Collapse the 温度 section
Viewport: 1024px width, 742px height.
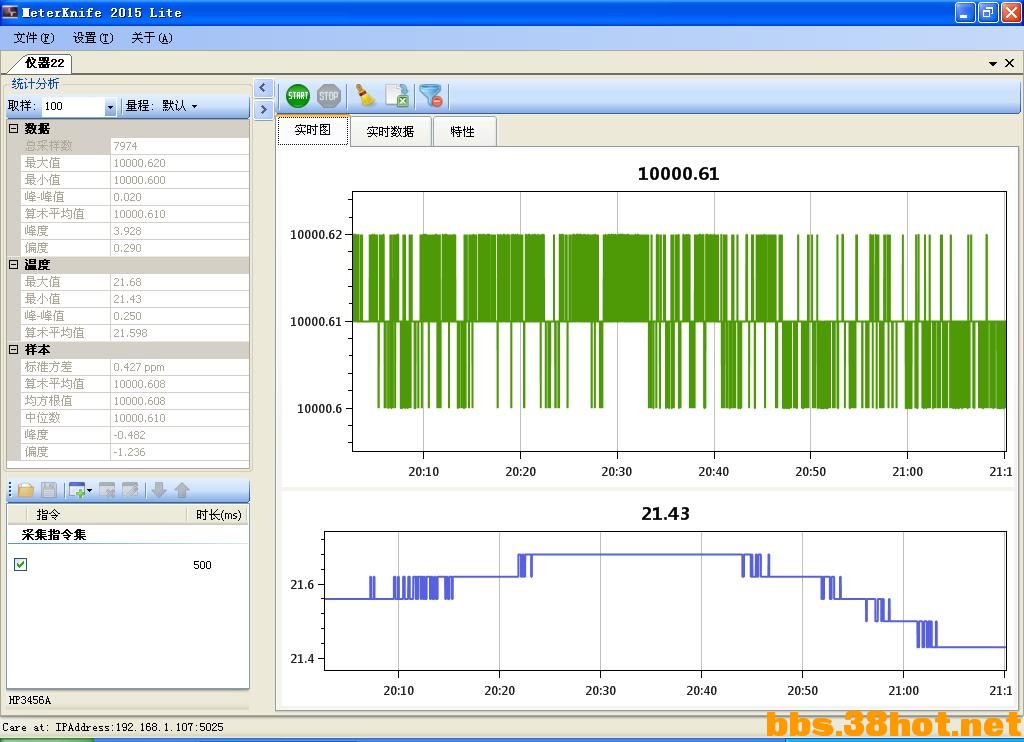[x=13, y=265]
